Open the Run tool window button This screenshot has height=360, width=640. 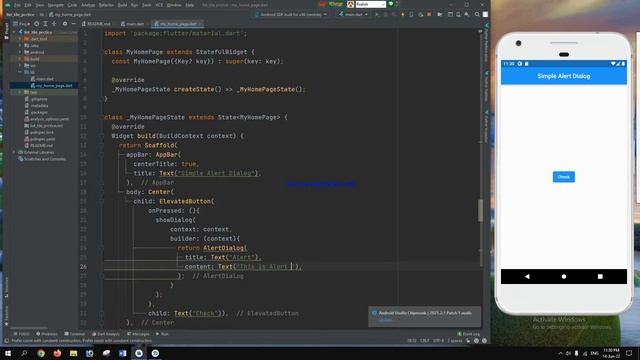coord(162,334)
